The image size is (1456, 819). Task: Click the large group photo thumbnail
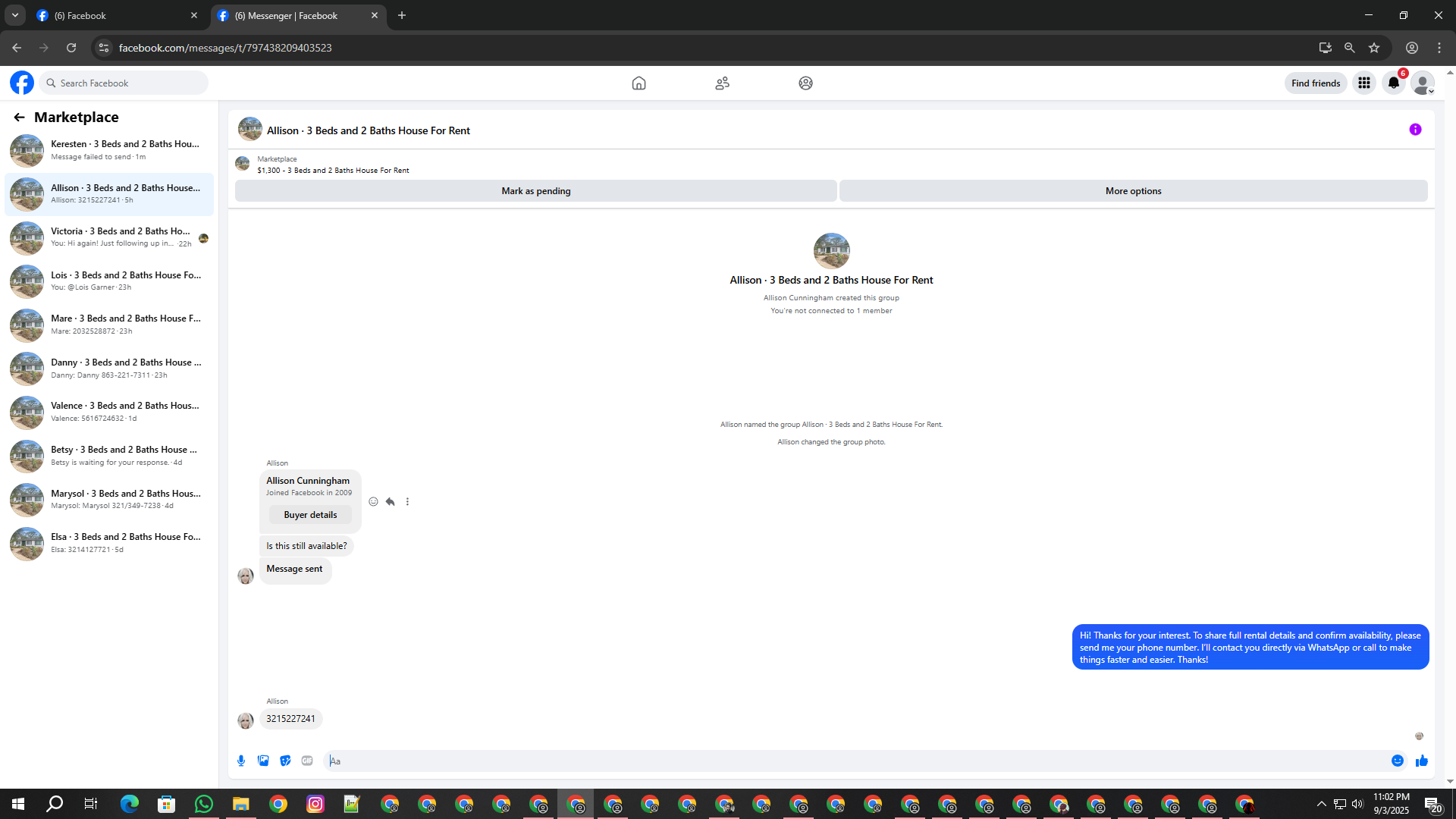(831, 251)
